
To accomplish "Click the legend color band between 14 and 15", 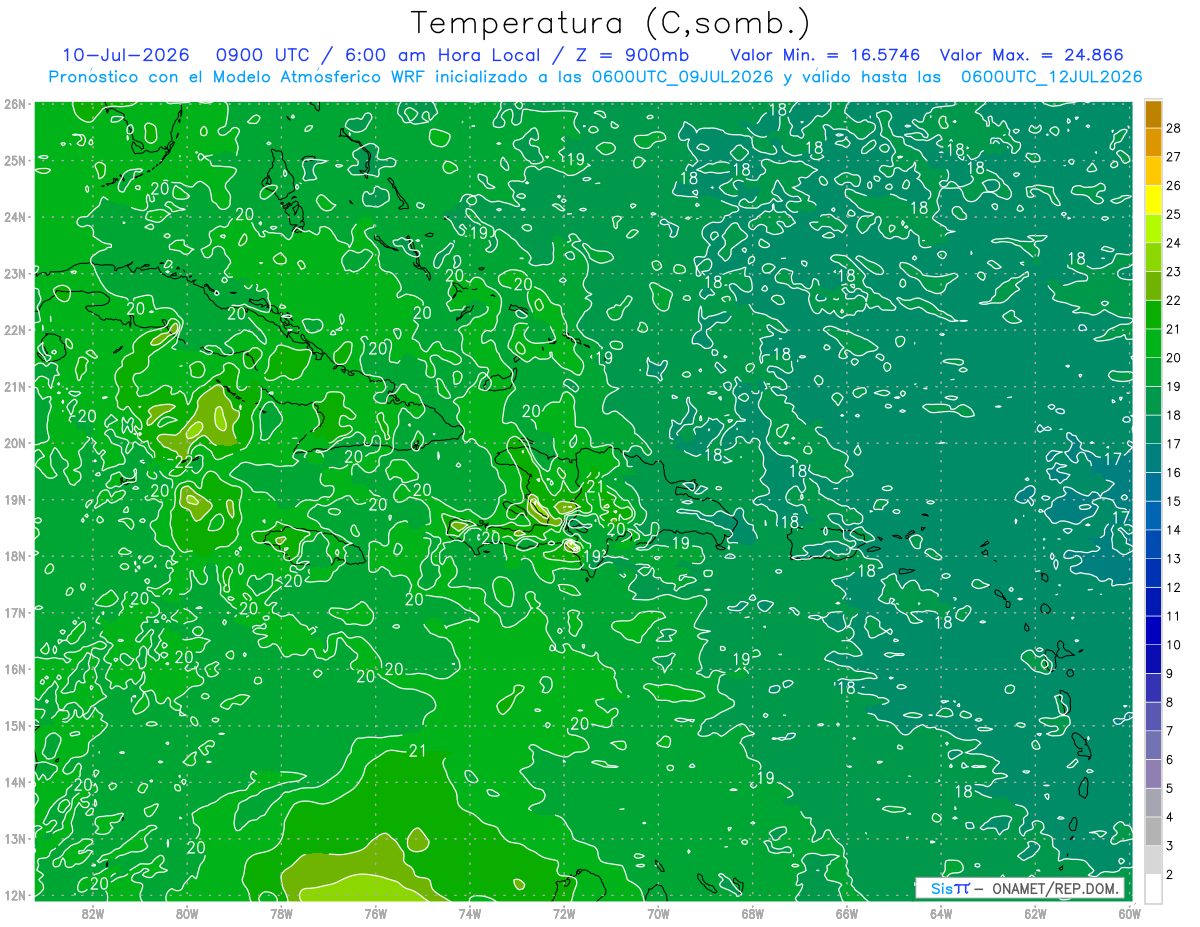I will (x=1153, y=516).
